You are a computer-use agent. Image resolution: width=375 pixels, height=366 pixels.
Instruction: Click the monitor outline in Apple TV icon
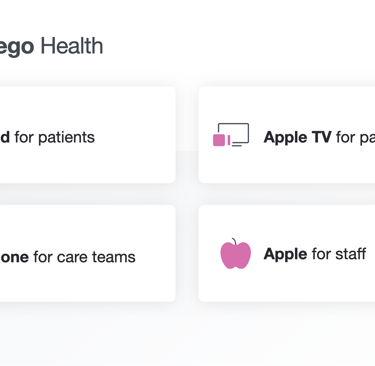pyautogui.click(x=233, y=133)
